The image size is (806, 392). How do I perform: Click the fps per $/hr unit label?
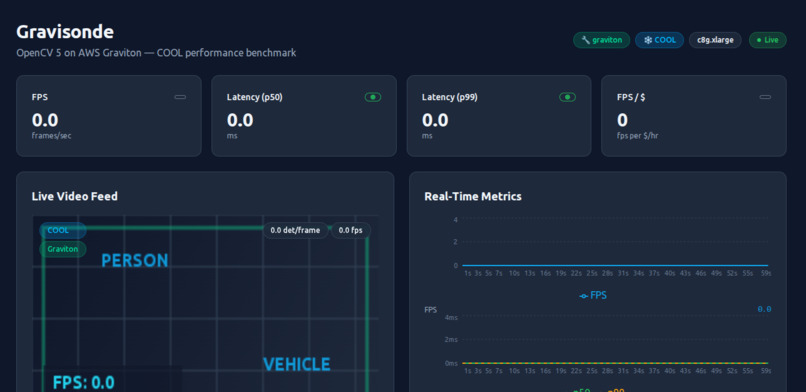tap(637, 136)
